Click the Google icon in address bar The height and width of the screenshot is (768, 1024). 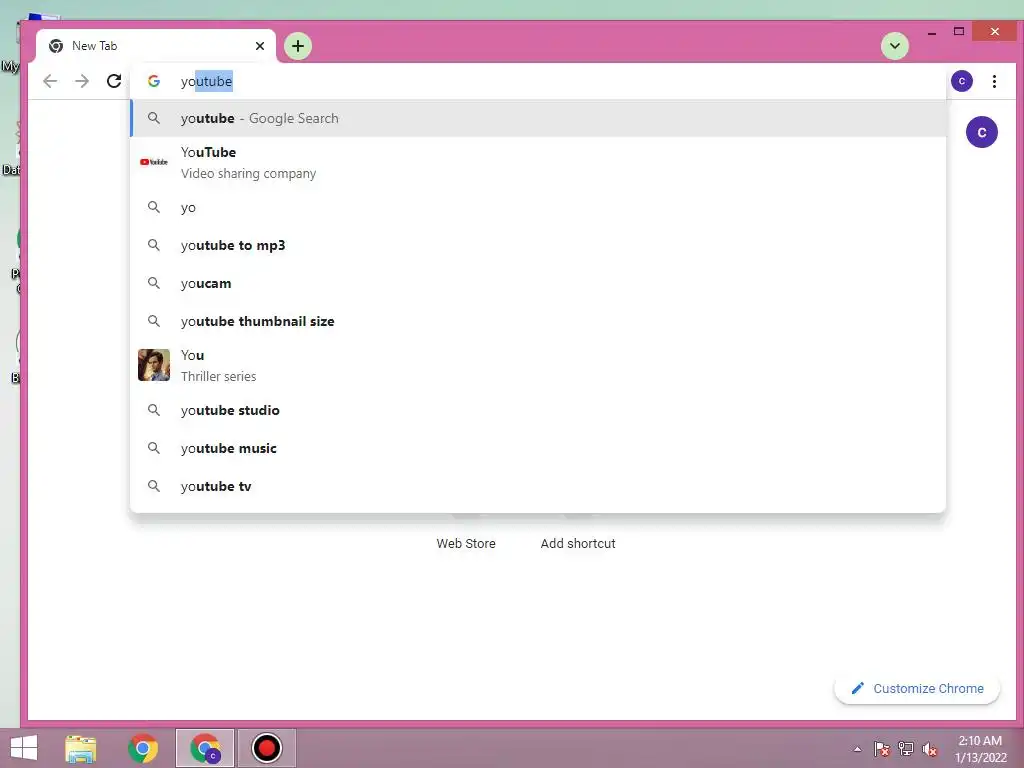coord(153,81)
